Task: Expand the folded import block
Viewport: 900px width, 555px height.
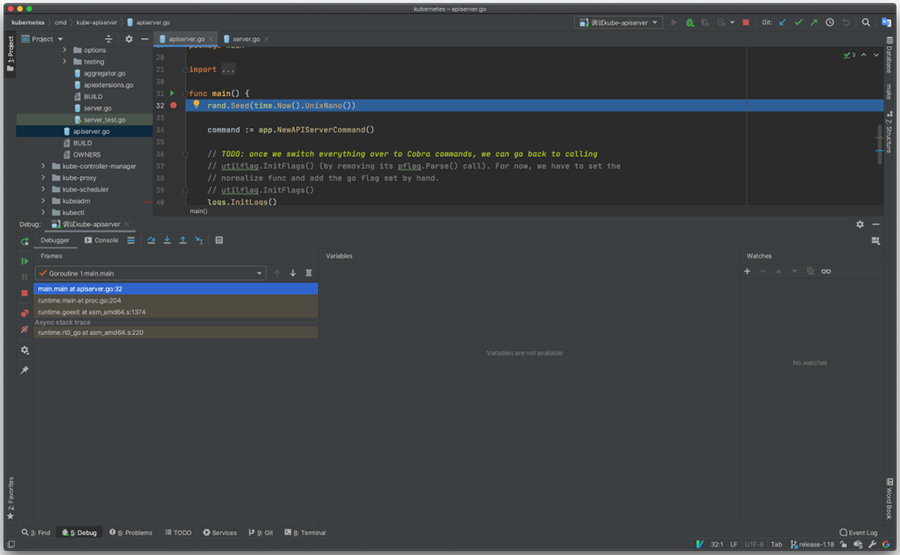Action: pos(226,69)
